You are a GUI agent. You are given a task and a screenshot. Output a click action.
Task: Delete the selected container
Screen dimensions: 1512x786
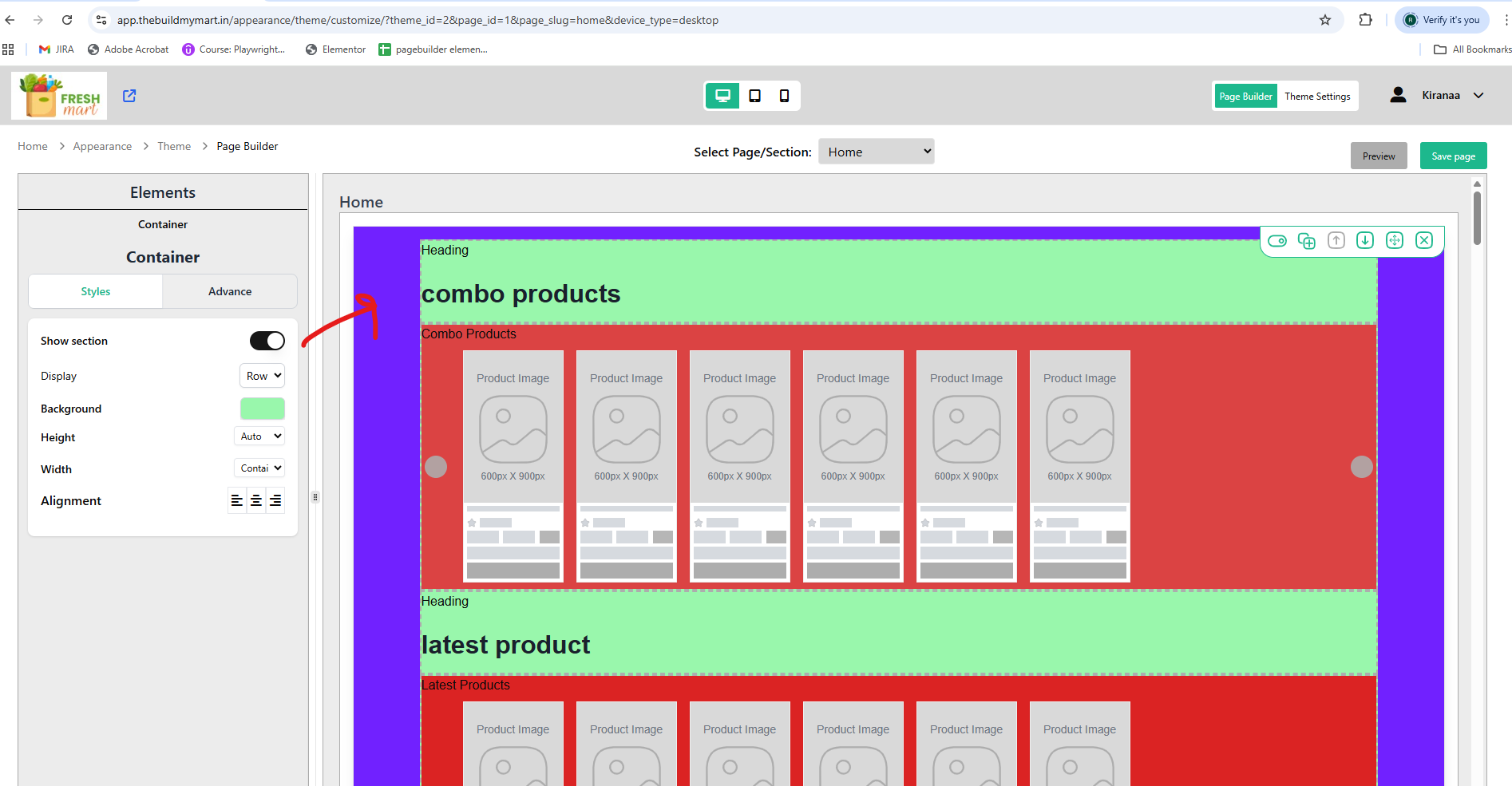click(x=1424, y=240)
